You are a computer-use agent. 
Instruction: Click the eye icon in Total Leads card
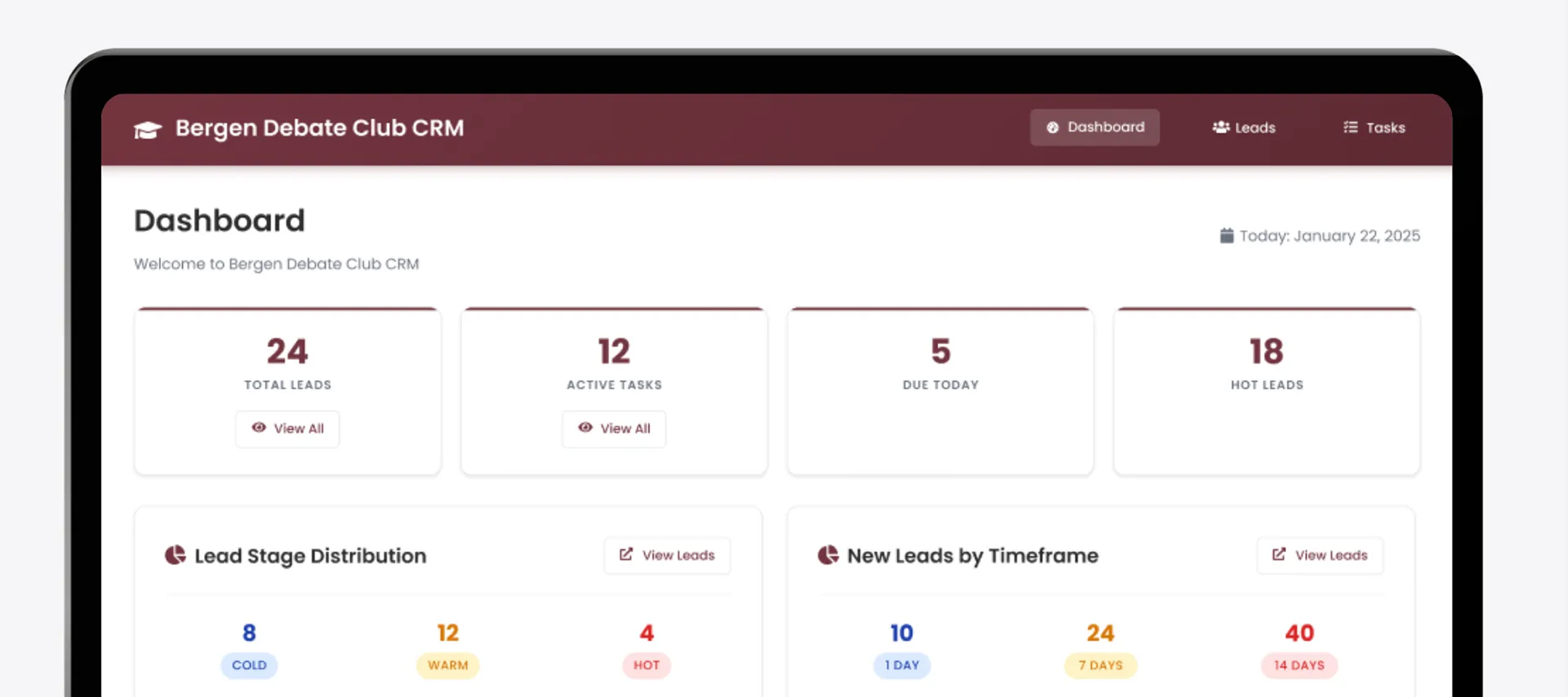pos(258,428)
